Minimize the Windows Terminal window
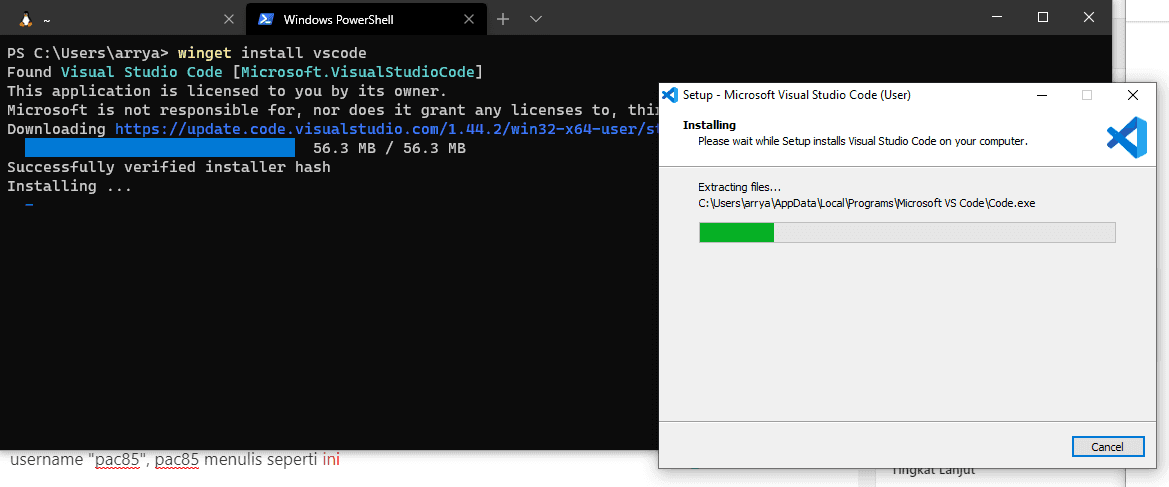Viewport: 1169px width, 487px height. [x=996, y=17]
